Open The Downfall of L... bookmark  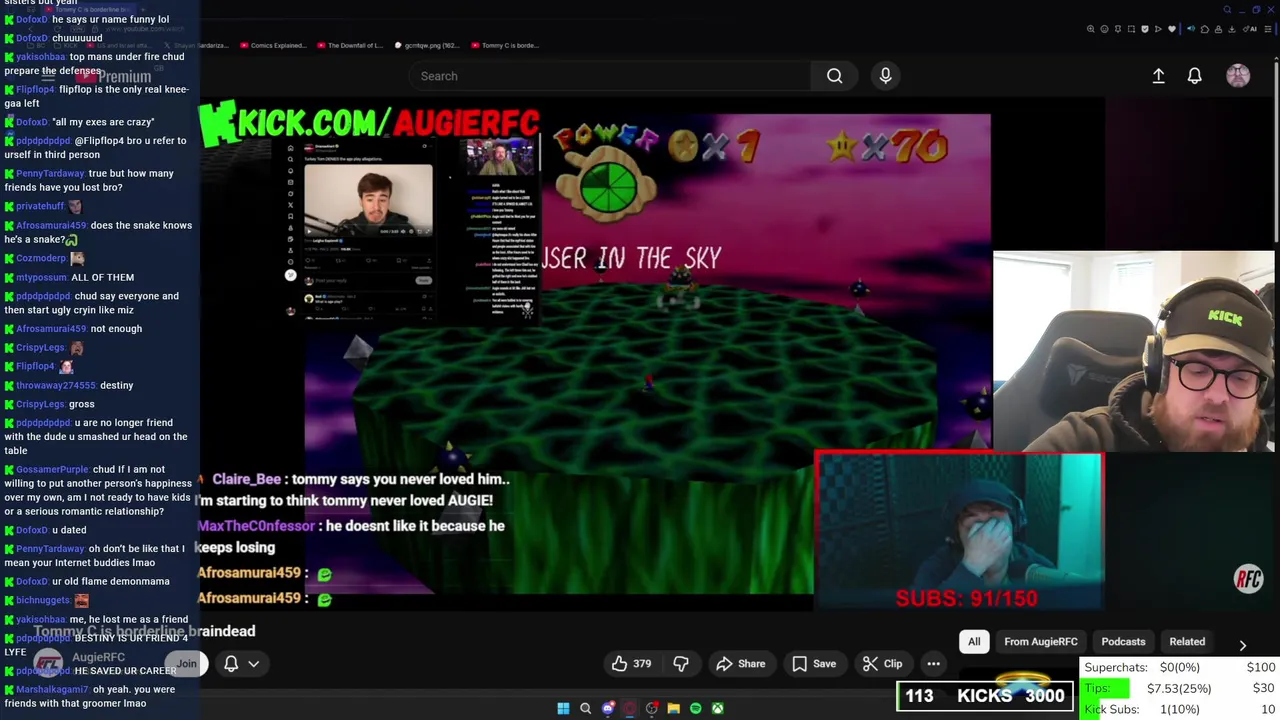(349, 45)
